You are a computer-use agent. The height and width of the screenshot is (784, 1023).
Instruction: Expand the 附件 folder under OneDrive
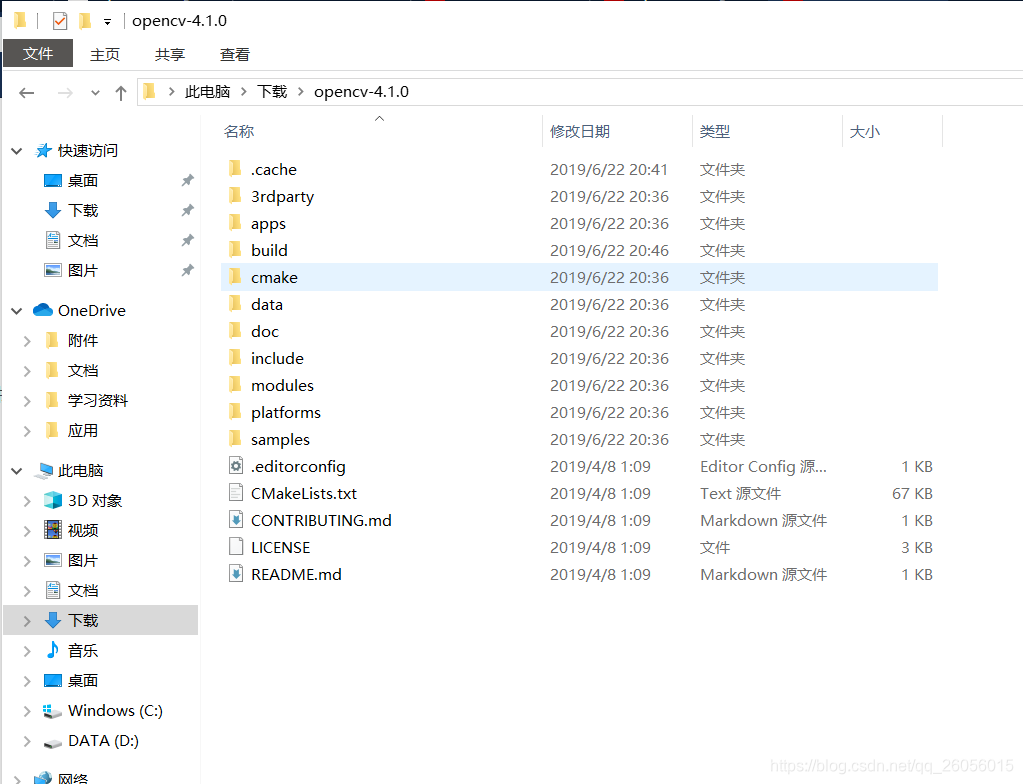click(x=27, y=341)
